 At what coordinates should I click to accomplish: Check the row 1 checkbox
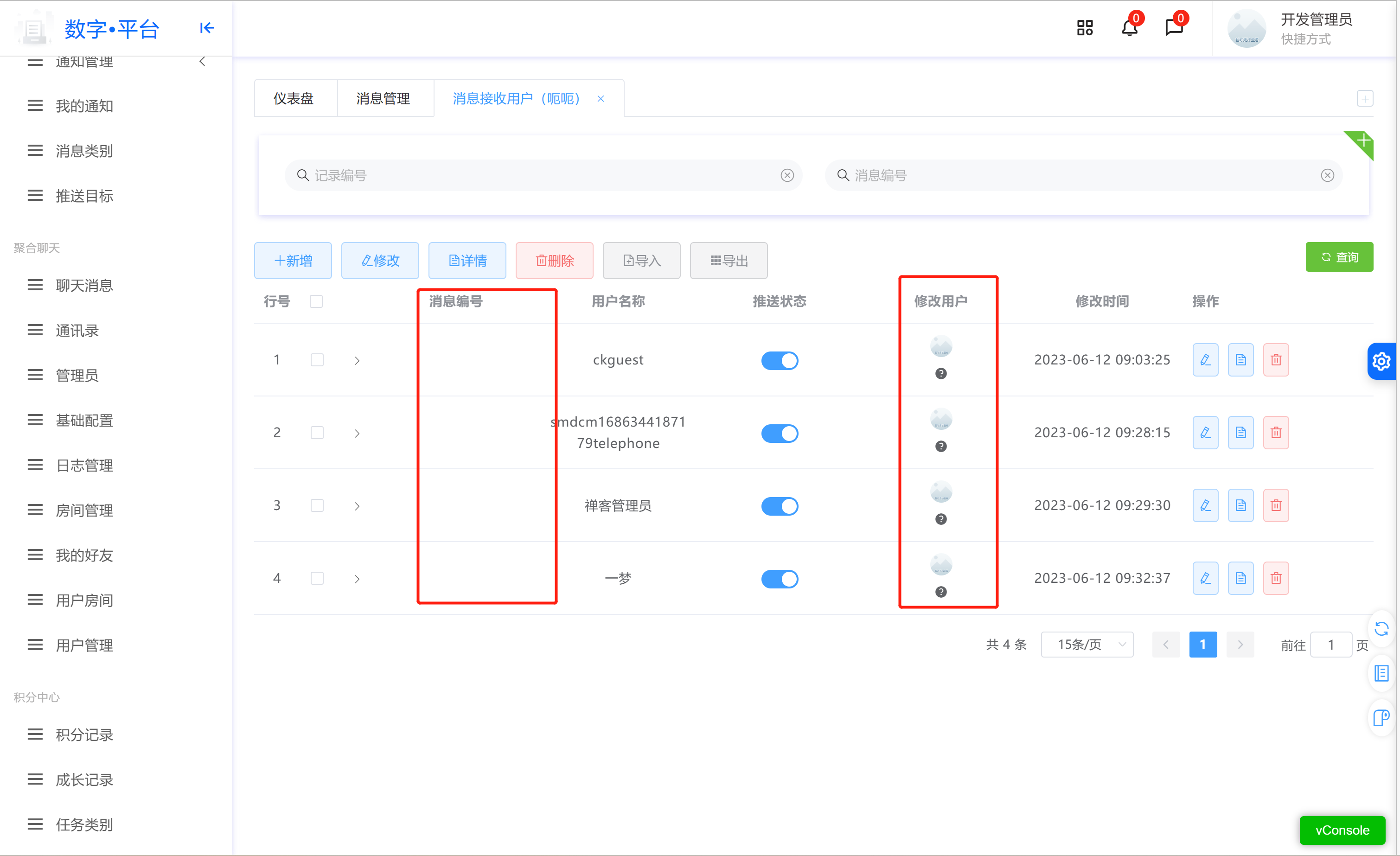pos(317,360)
